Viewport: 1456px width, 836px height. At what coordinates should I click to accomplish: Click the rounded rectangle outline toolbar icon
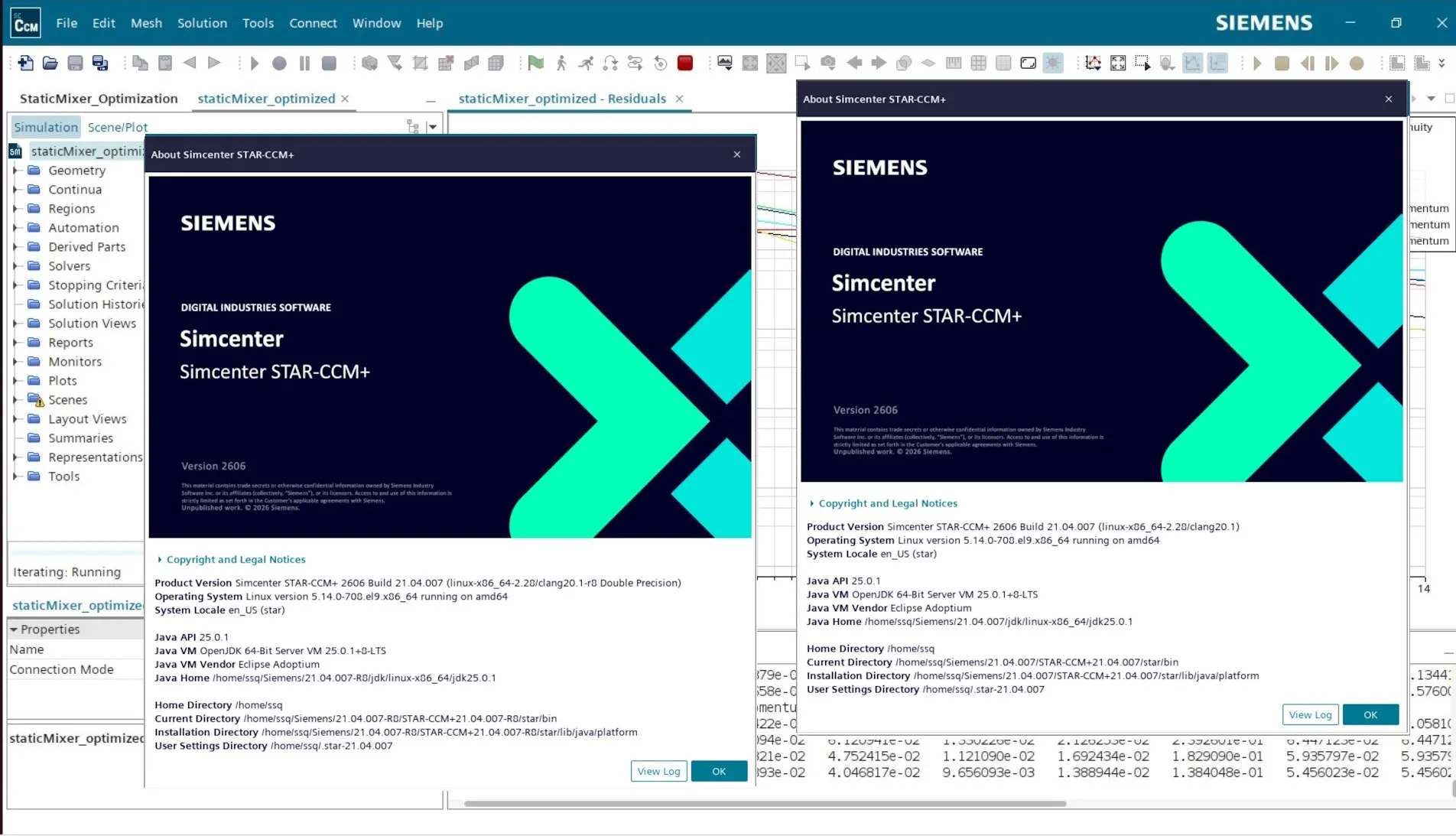coord(1028,63)
